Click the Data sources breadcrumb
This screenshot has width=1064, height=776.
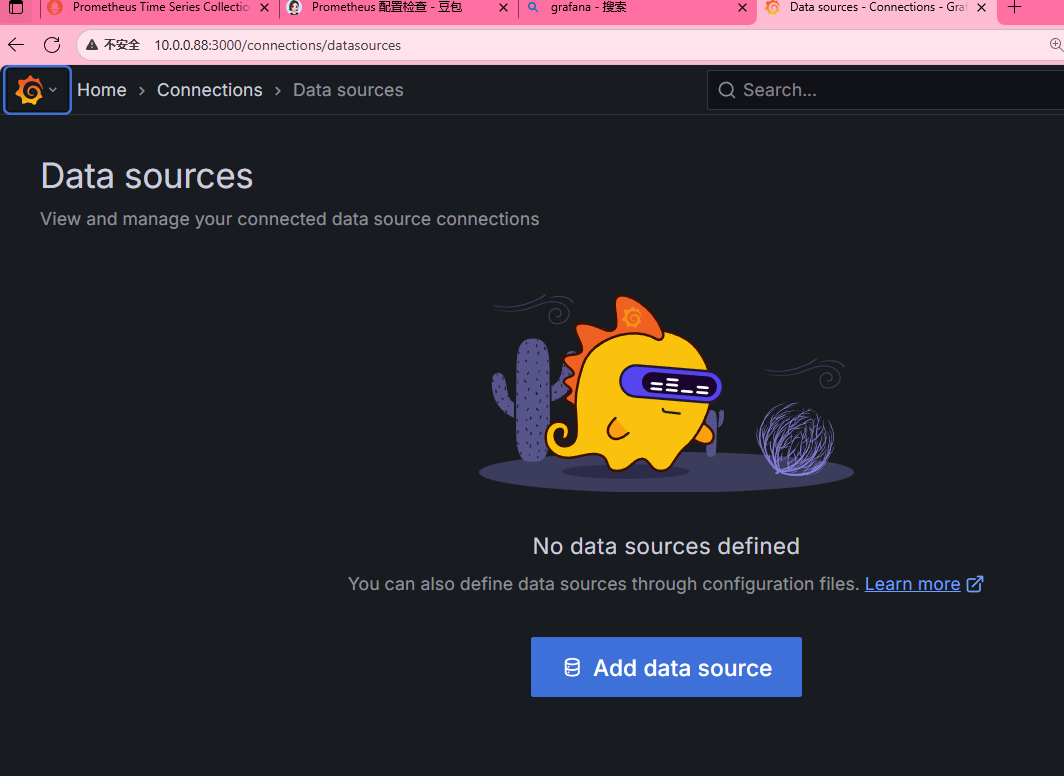(348, 90)
